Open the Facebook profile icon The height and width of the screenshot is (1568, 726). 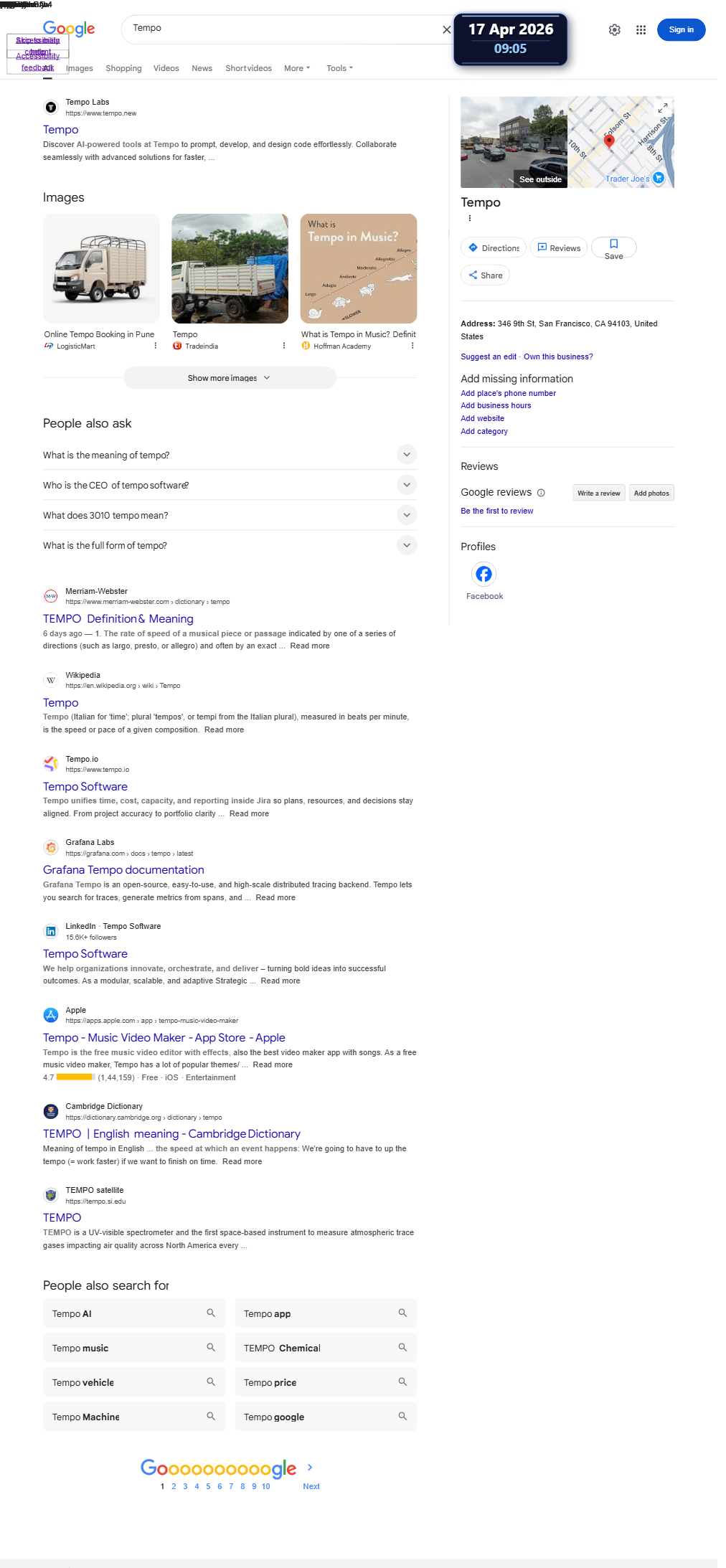(484, 574)
